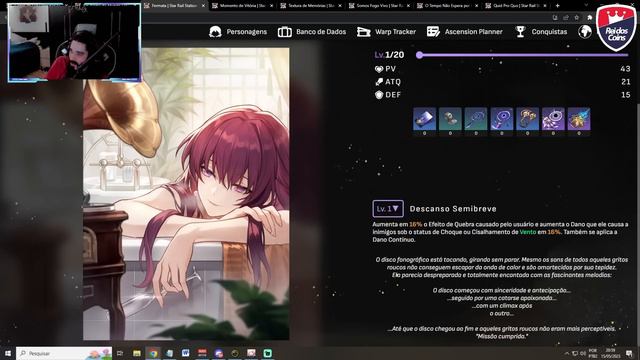Bookmark this page with star icon

tap(576, 18)
